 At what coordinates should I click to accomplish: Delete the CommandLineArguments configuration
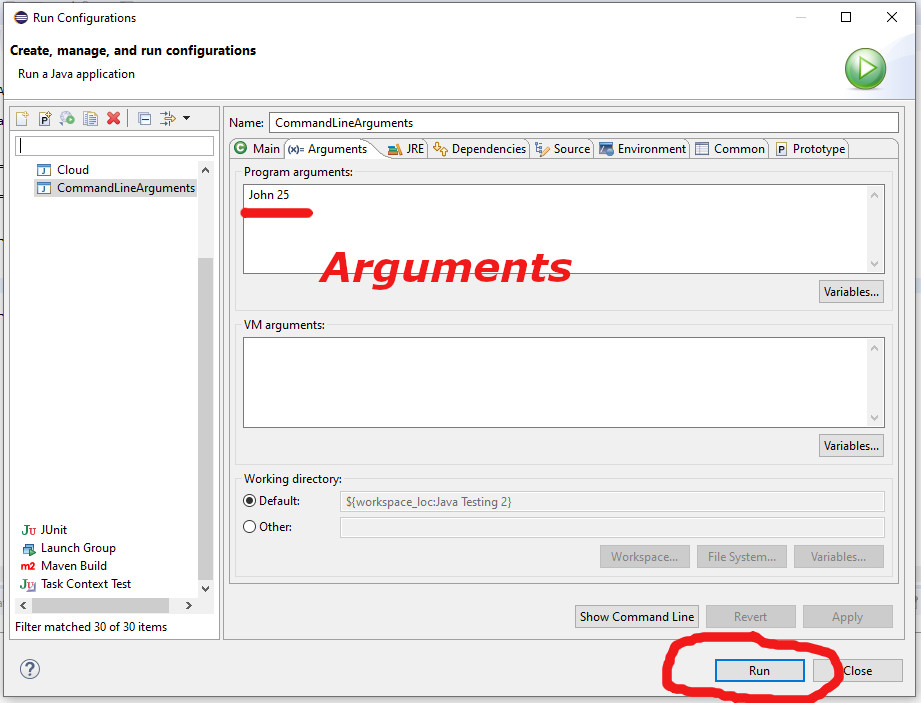[114, 118]
